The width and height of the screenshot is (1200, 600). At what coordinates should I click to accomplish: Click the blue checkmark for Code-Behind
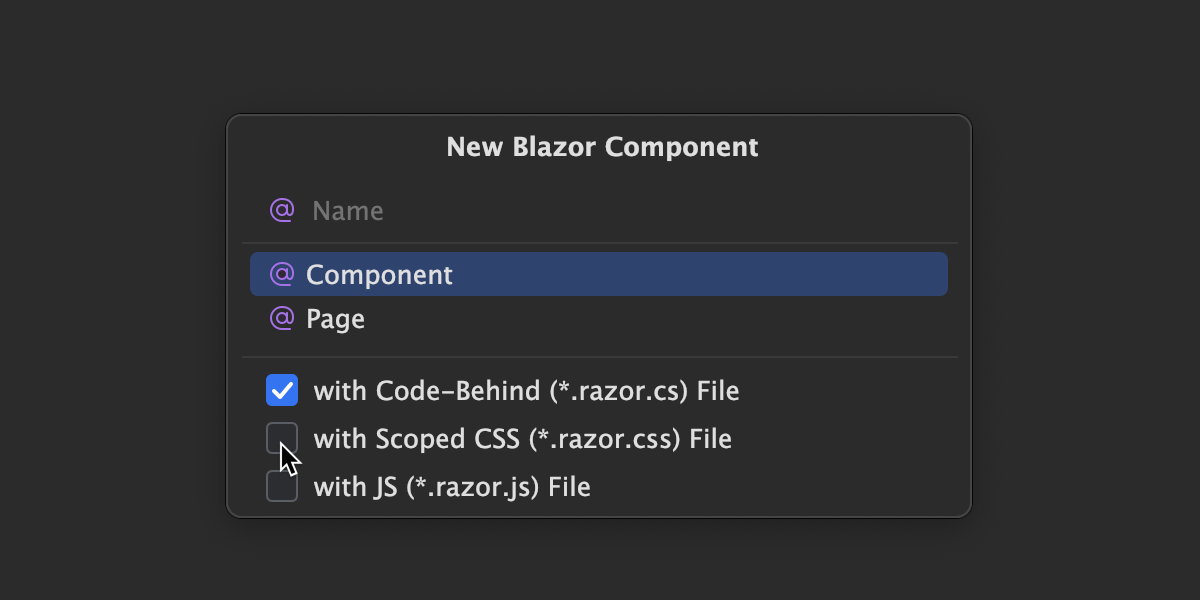pyautogui.click(x=282, y=390)
